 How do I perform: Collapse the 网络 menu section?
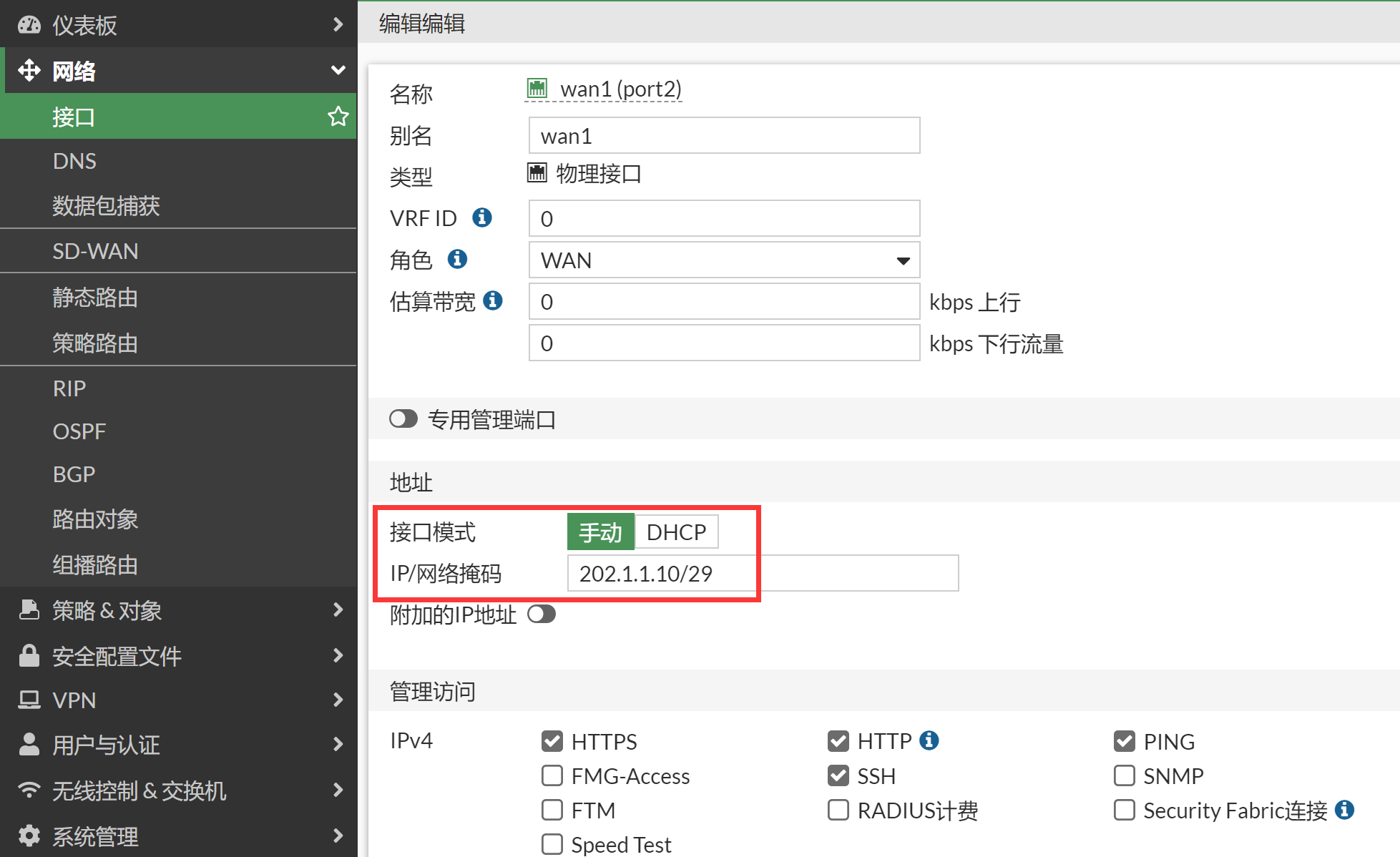179,71
